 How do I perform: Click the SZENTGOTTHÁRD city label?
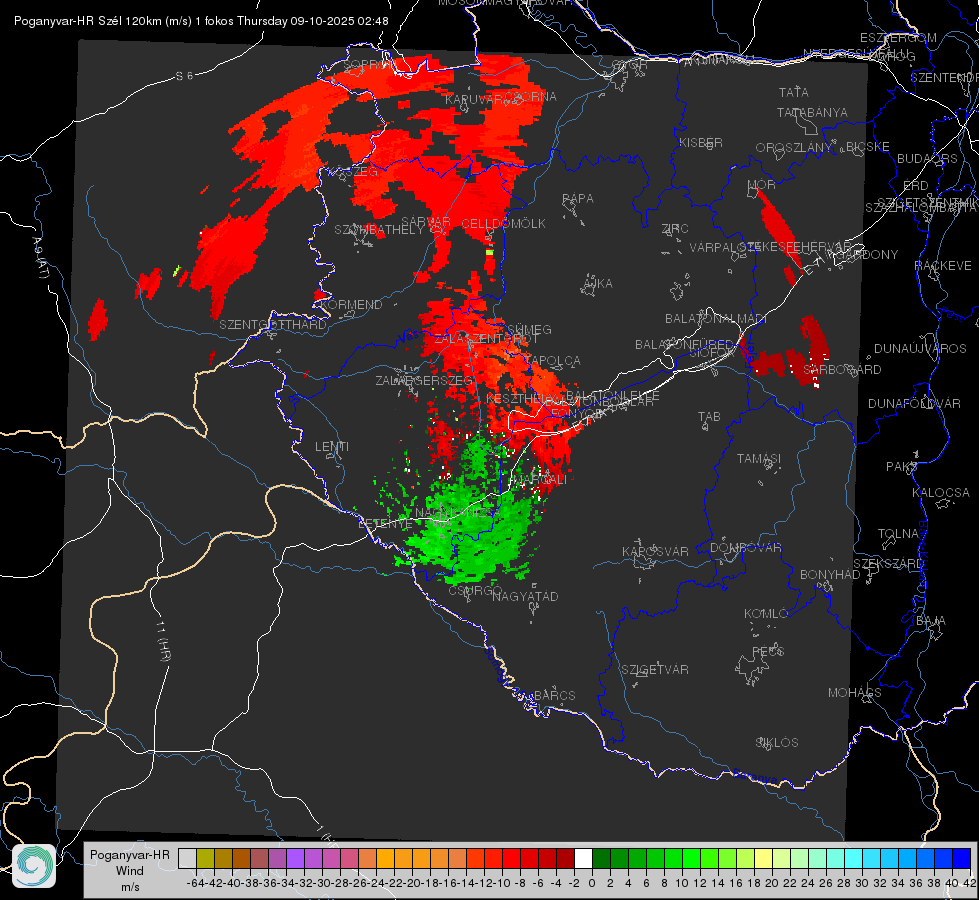(273, 325)
